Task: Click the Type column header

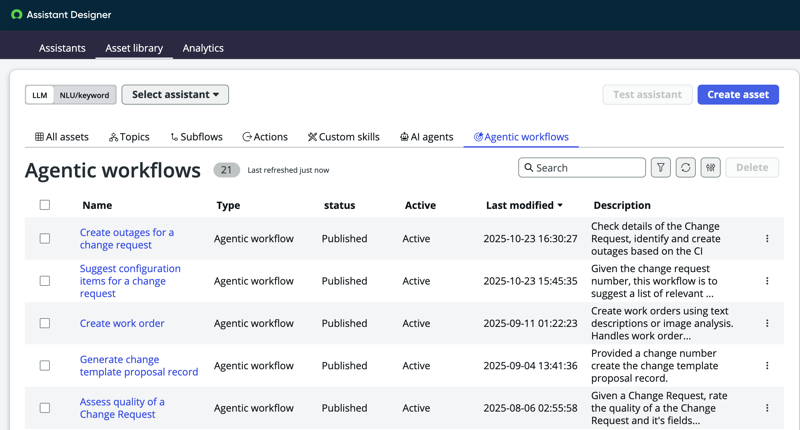Action: (228, 205)
